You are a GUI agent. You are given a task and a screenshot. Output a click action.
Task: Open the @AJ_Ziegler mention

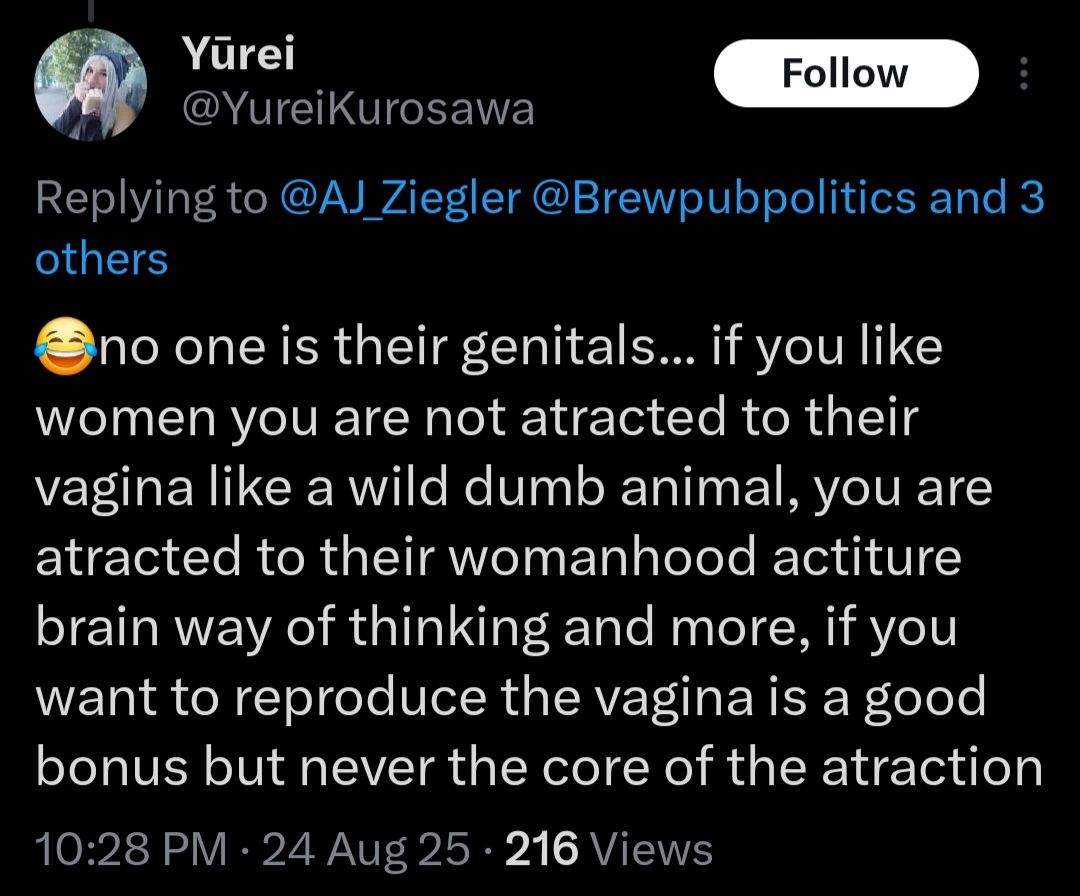click(401, 198)
